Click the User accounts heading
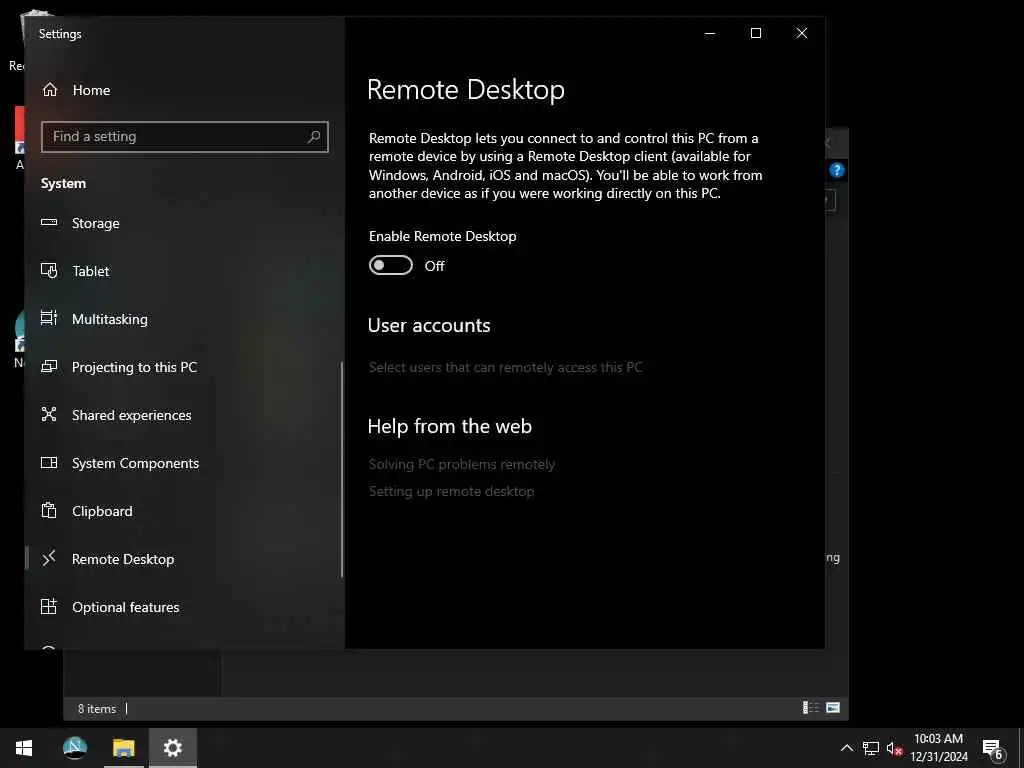This screenshot has height=768, width=1024. tap(429, 325)
